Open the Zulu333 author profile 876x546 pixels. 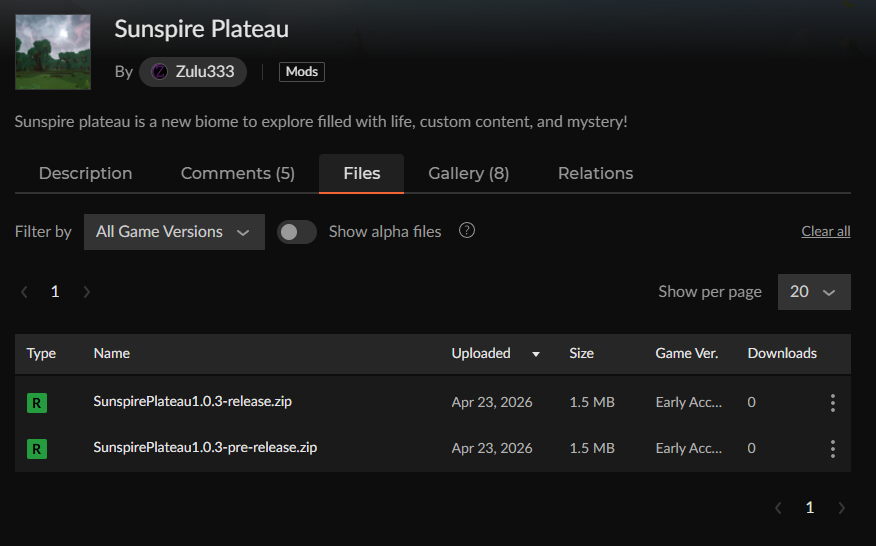[x=193, y=72]
